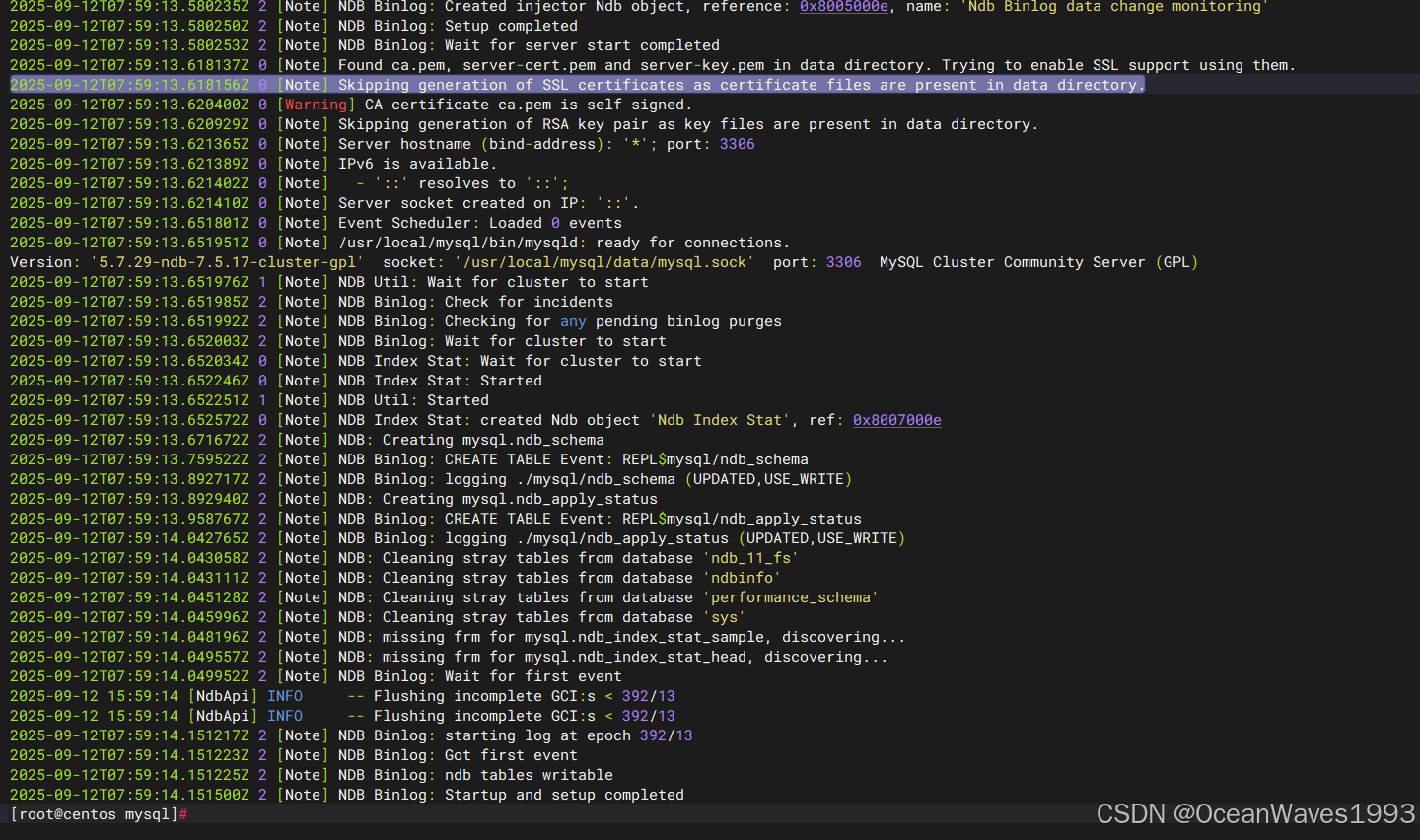Screen dimensions: 1420x840
Task: Click 'missing frm for mysql.ndb_index_stat_head' line
Action: point(449,657)
